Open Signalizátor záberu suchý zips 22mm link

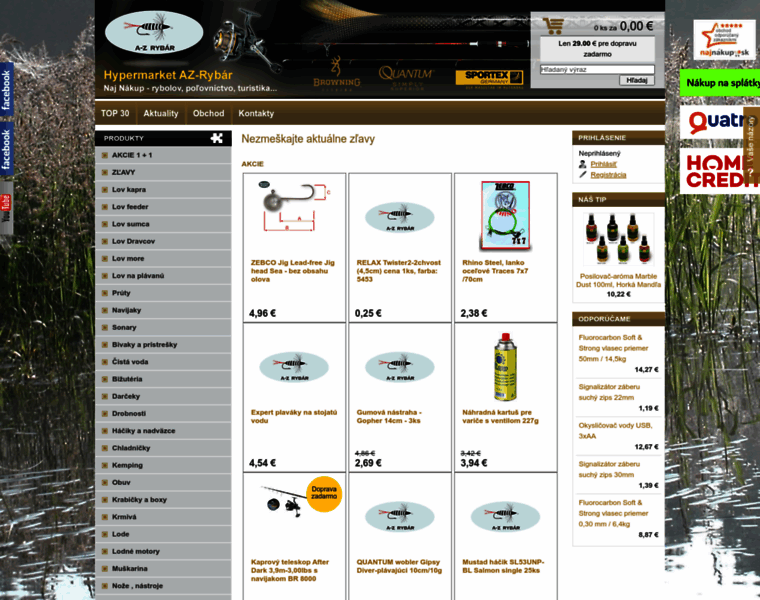point(609,392)
